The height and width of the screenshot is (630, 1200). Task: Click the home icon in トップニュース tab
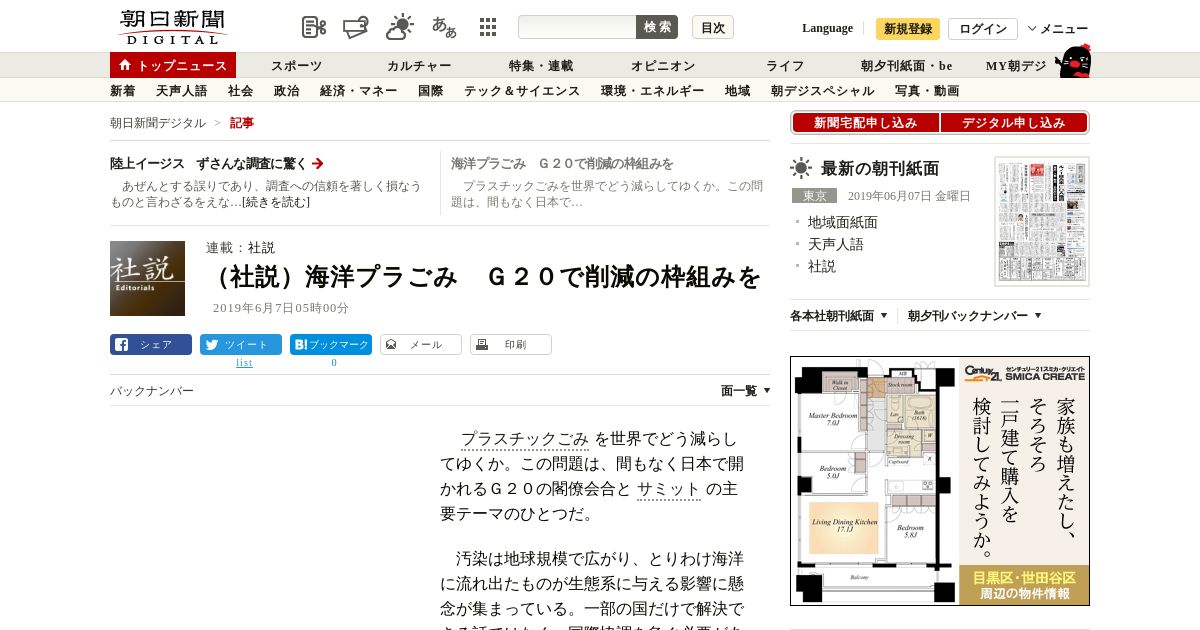pos(125,65)
